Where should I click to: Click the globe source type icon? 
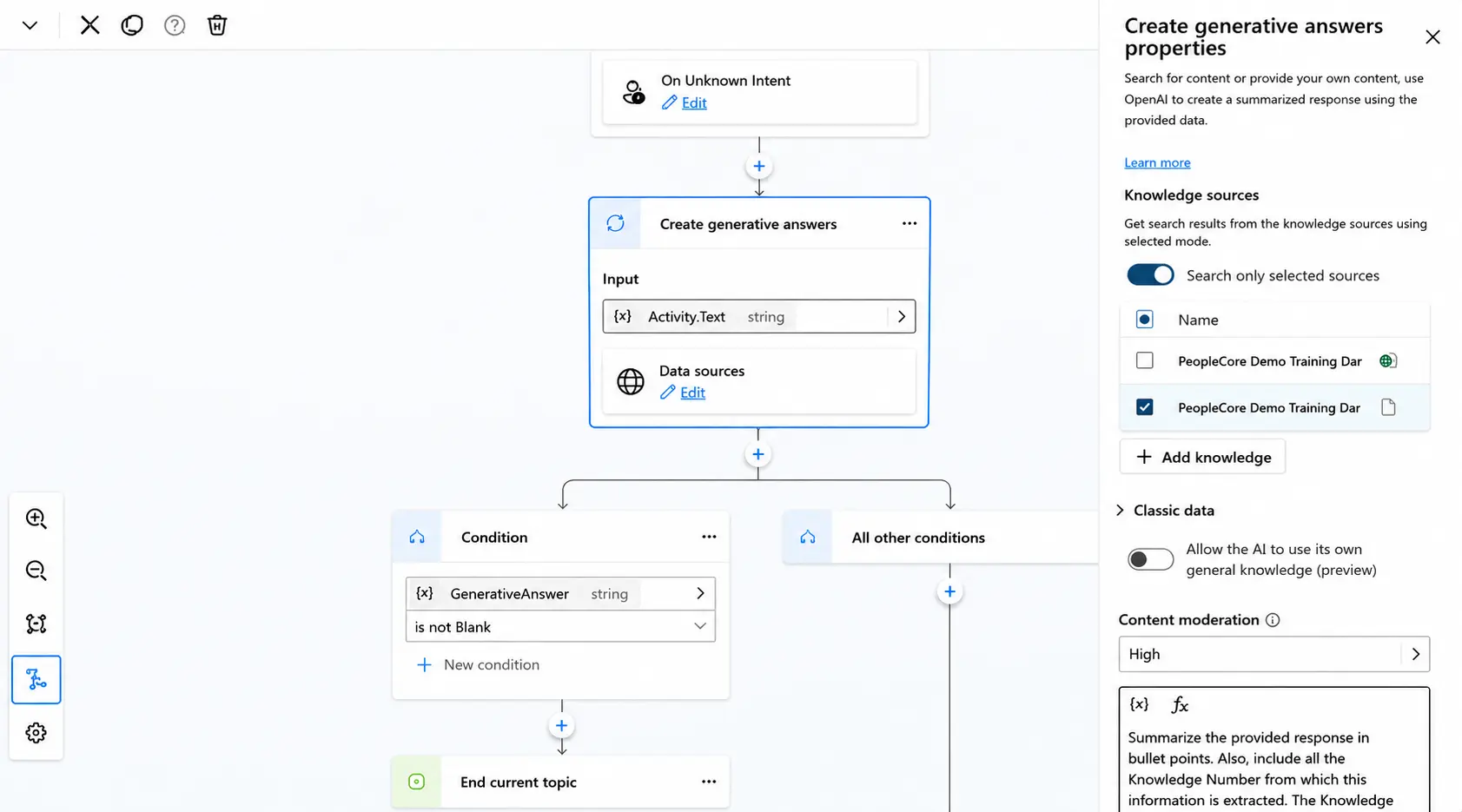click(1388, 360)
